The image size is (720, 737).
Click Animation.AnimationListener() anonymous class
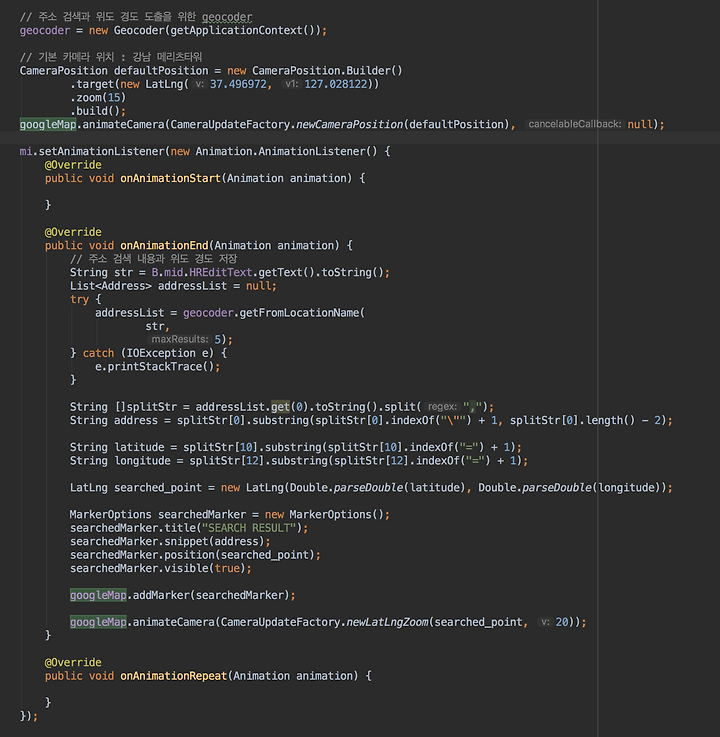pyautogui.click(x=286, y=152)
